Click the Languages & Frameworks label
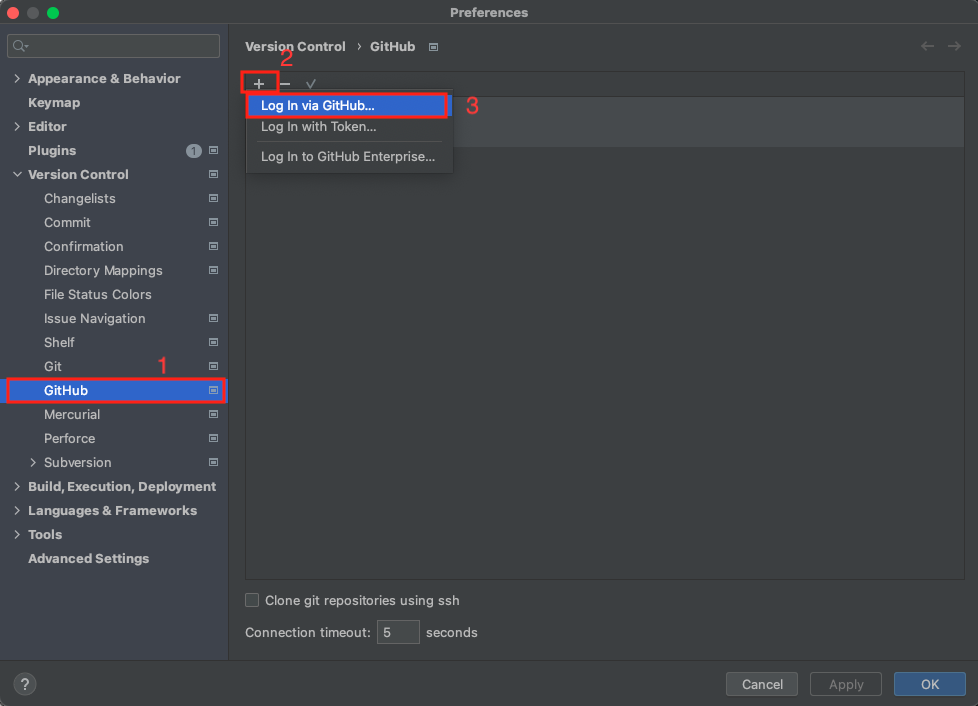This screenshot has height=706, width=978. (112, 511)
